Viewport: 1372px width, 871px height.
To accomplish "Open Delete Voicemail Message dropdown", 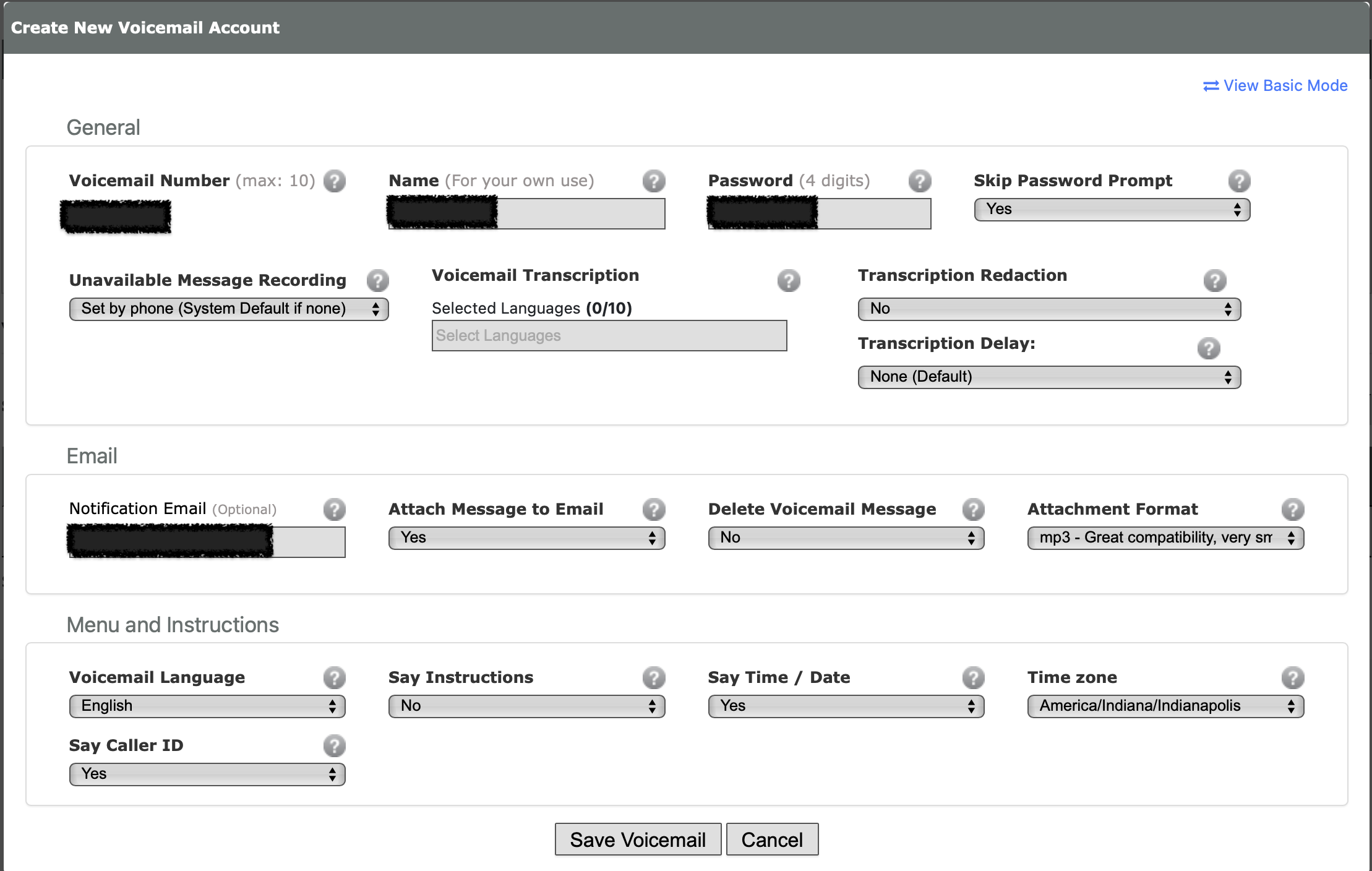I will [x=846, y=538].
